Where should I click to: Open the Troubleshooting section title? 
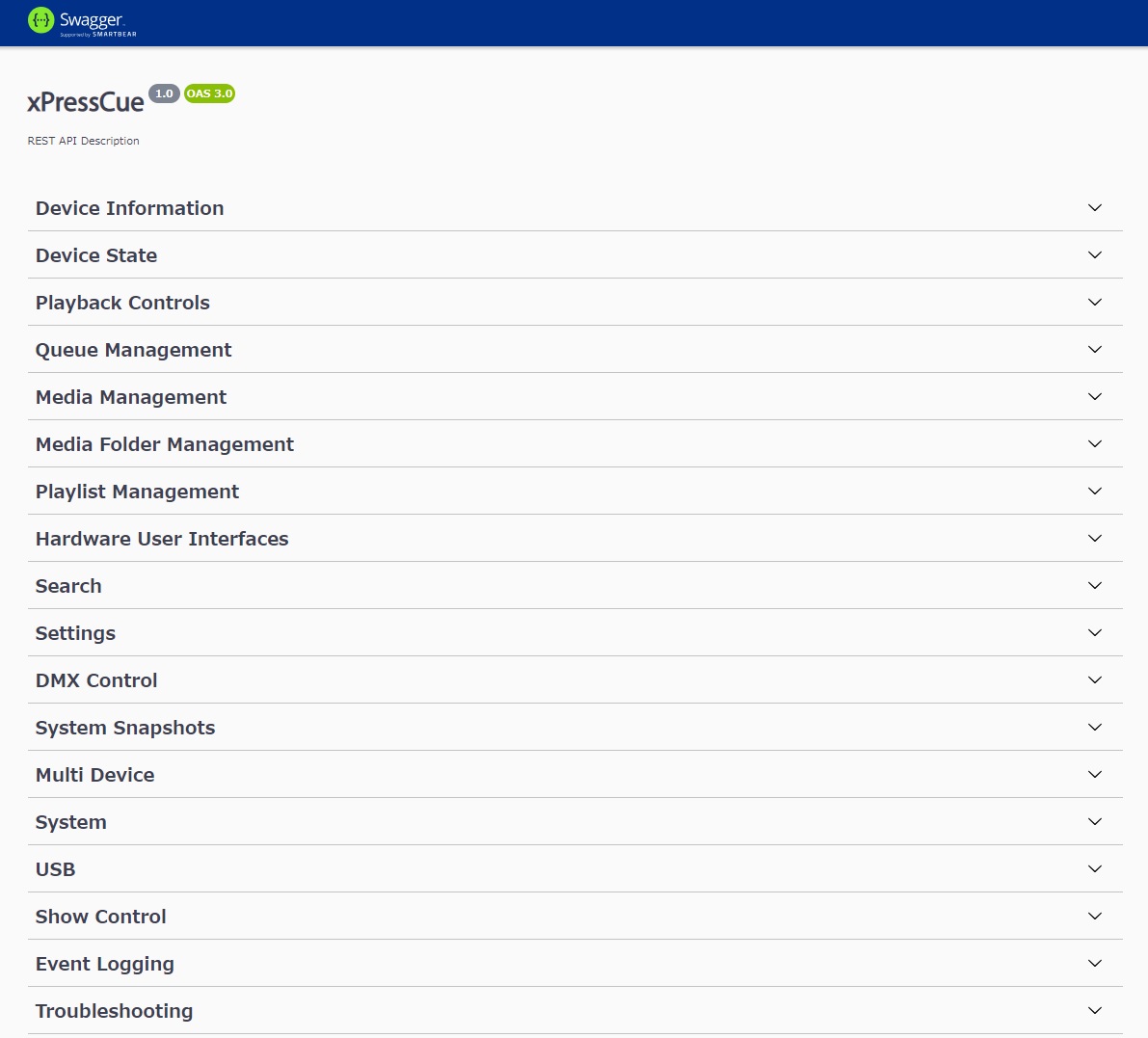tap(114, 1012)
